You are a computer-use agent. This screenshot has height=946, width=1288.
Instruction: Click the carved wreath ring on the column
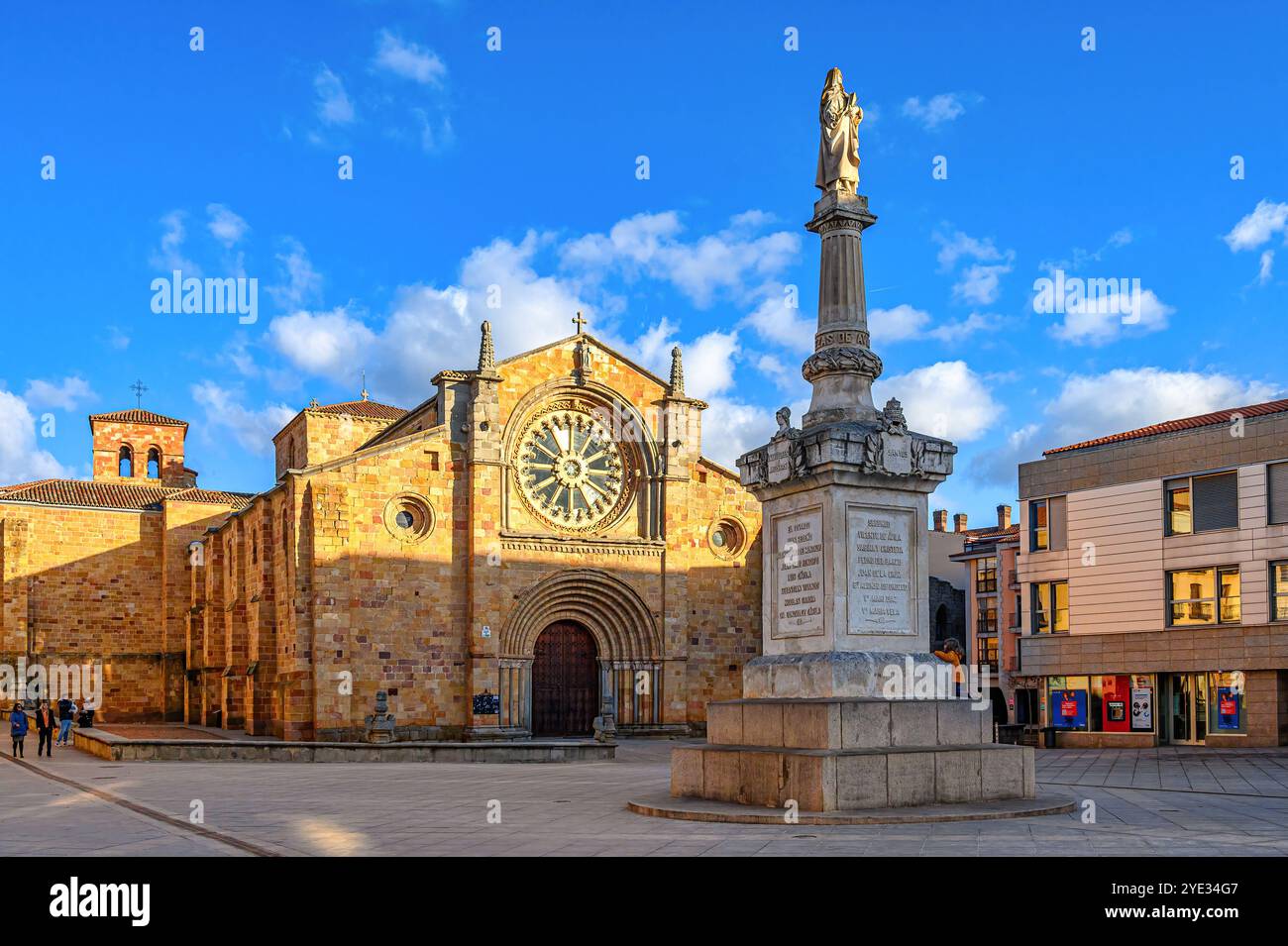(841, 363)
